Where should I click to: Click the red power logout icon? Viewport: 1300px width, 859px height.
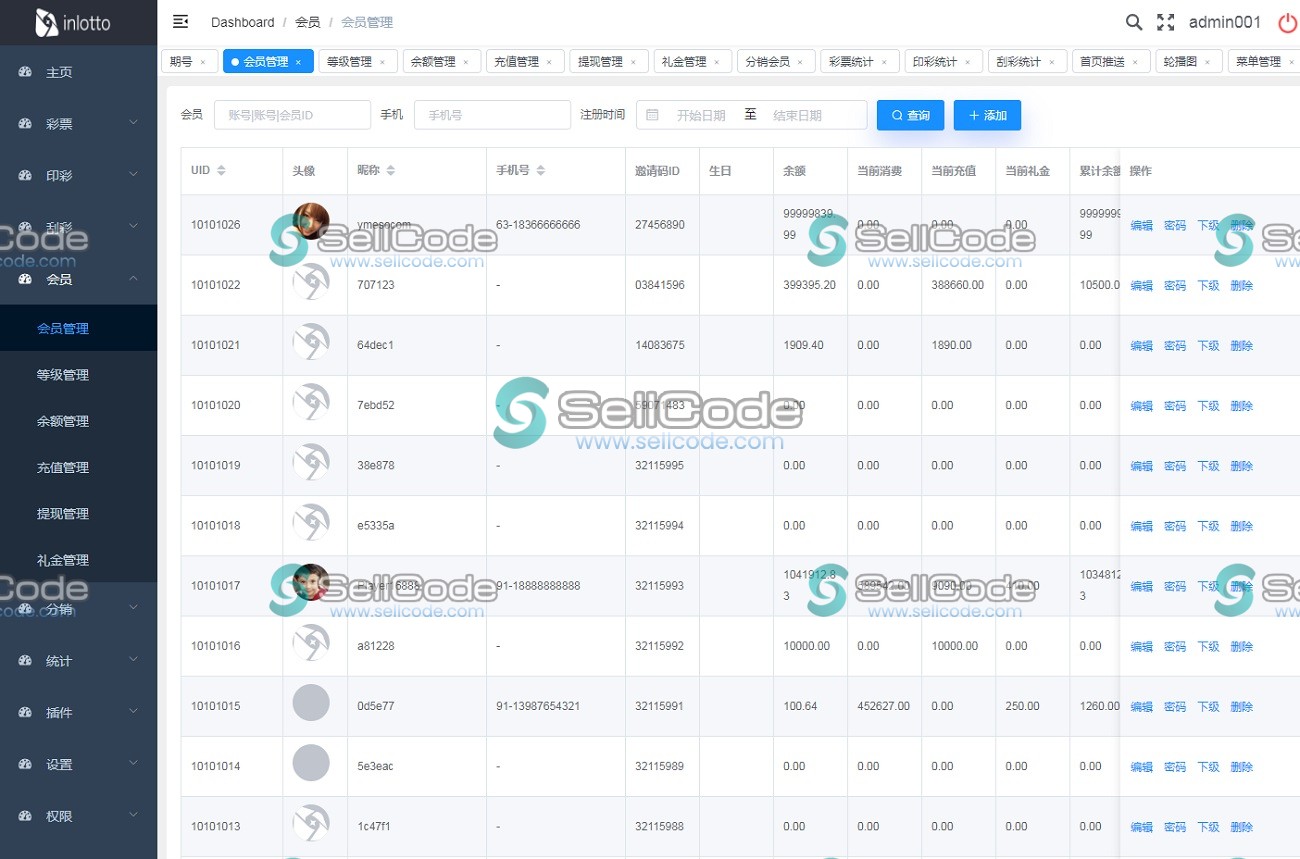coord(1287,22)
